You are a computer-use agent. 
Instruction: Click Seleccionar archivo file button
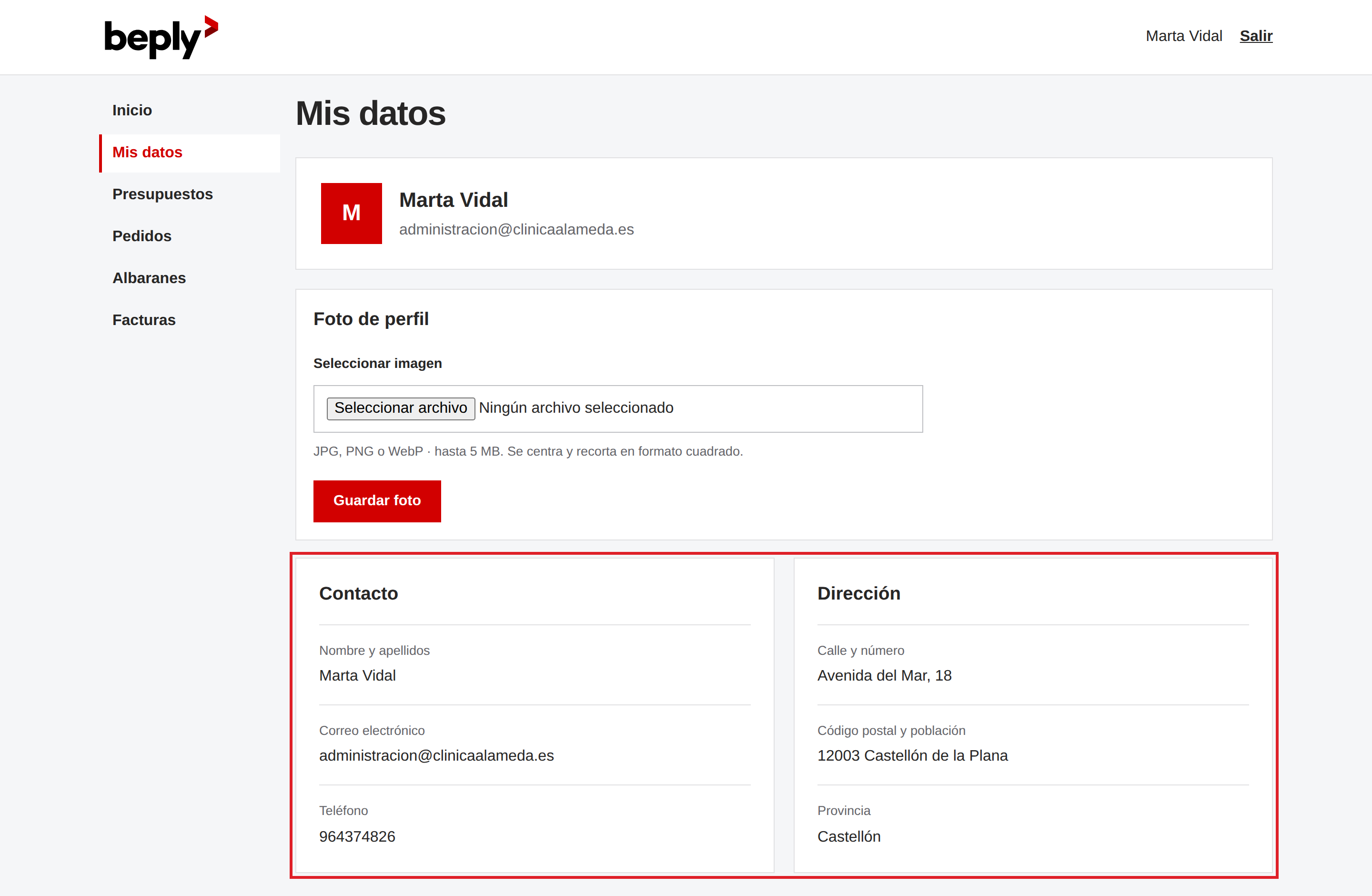(401, 408)
